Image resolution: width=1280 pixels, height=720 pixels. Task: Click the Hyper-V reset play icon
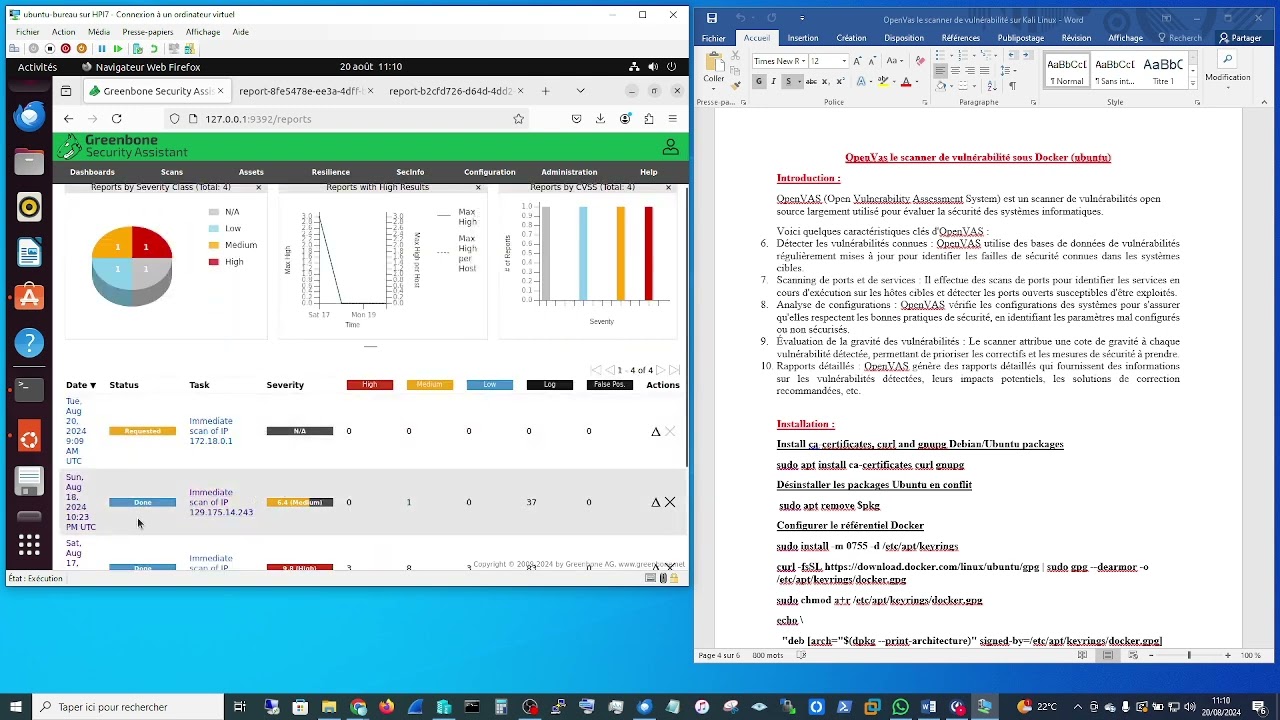coord(117,49)
